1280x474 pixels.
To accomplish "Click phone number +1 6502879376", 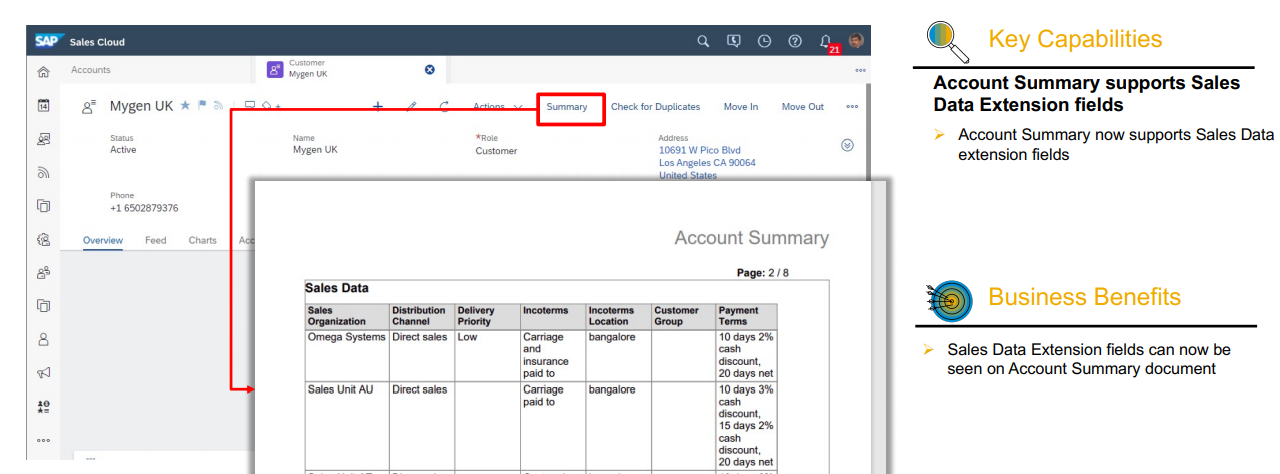I will [144, 208].
